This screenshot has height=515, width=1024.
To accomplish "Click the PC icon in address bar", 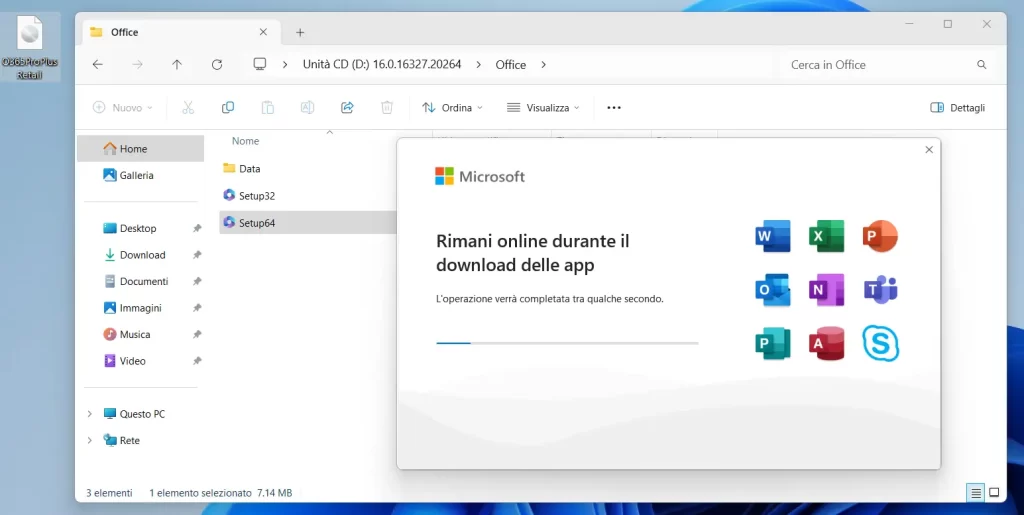I will 260,64.
